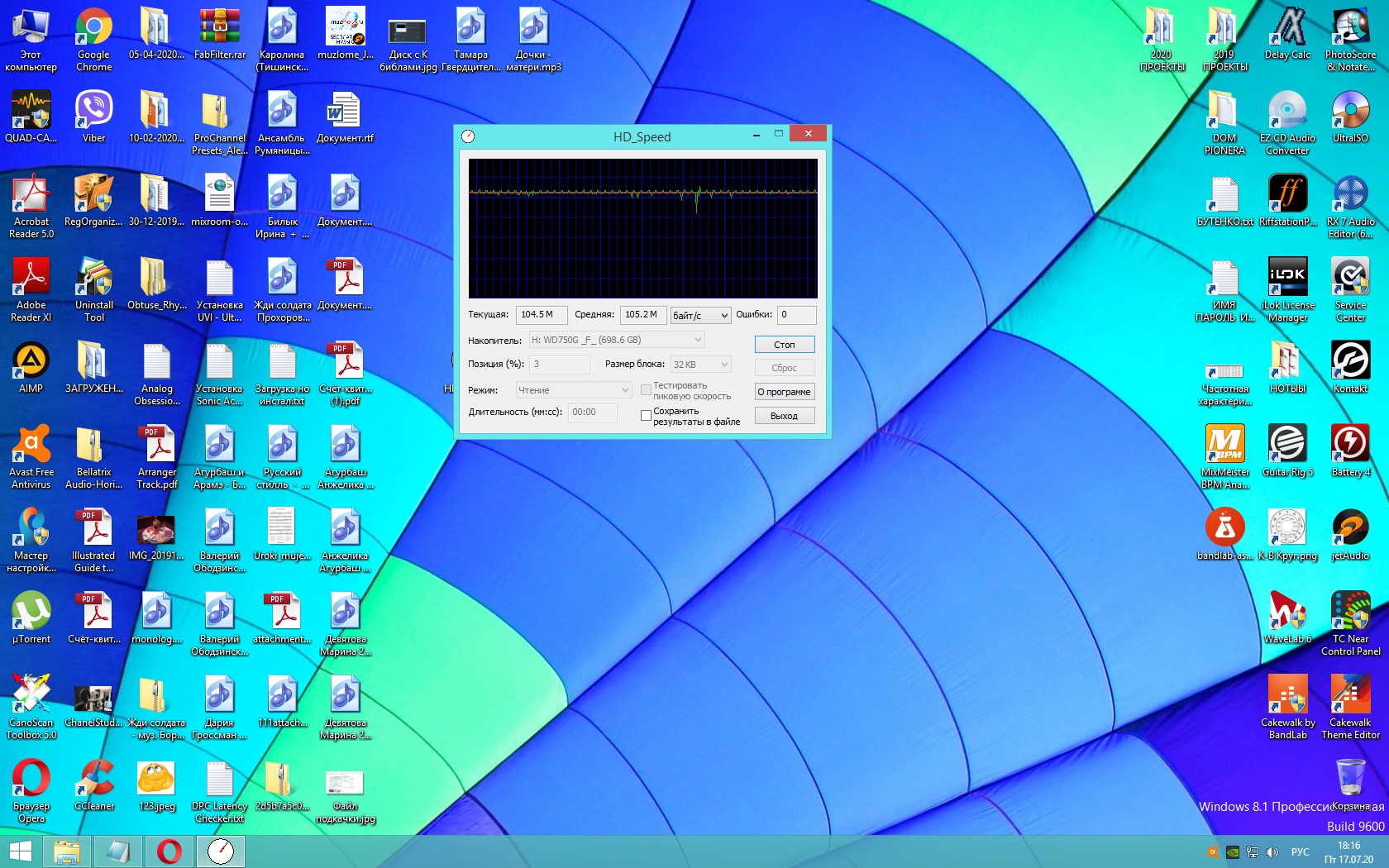Toggle 'Тестировать пиковую скорость' checkbox

[x=646, y=390]
